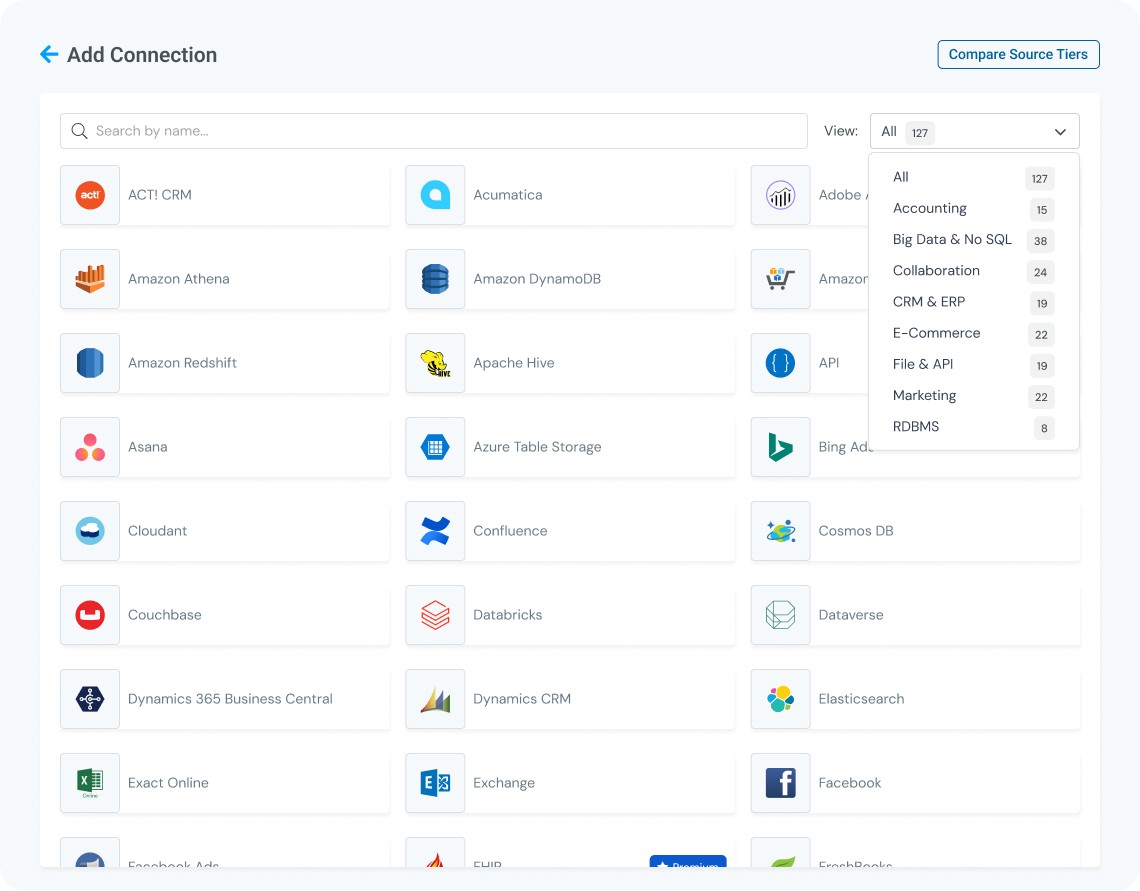This screenshot has width=1140, height=891.
Task: Filter by Big Data & No SQL
Action: click(974, 240)
